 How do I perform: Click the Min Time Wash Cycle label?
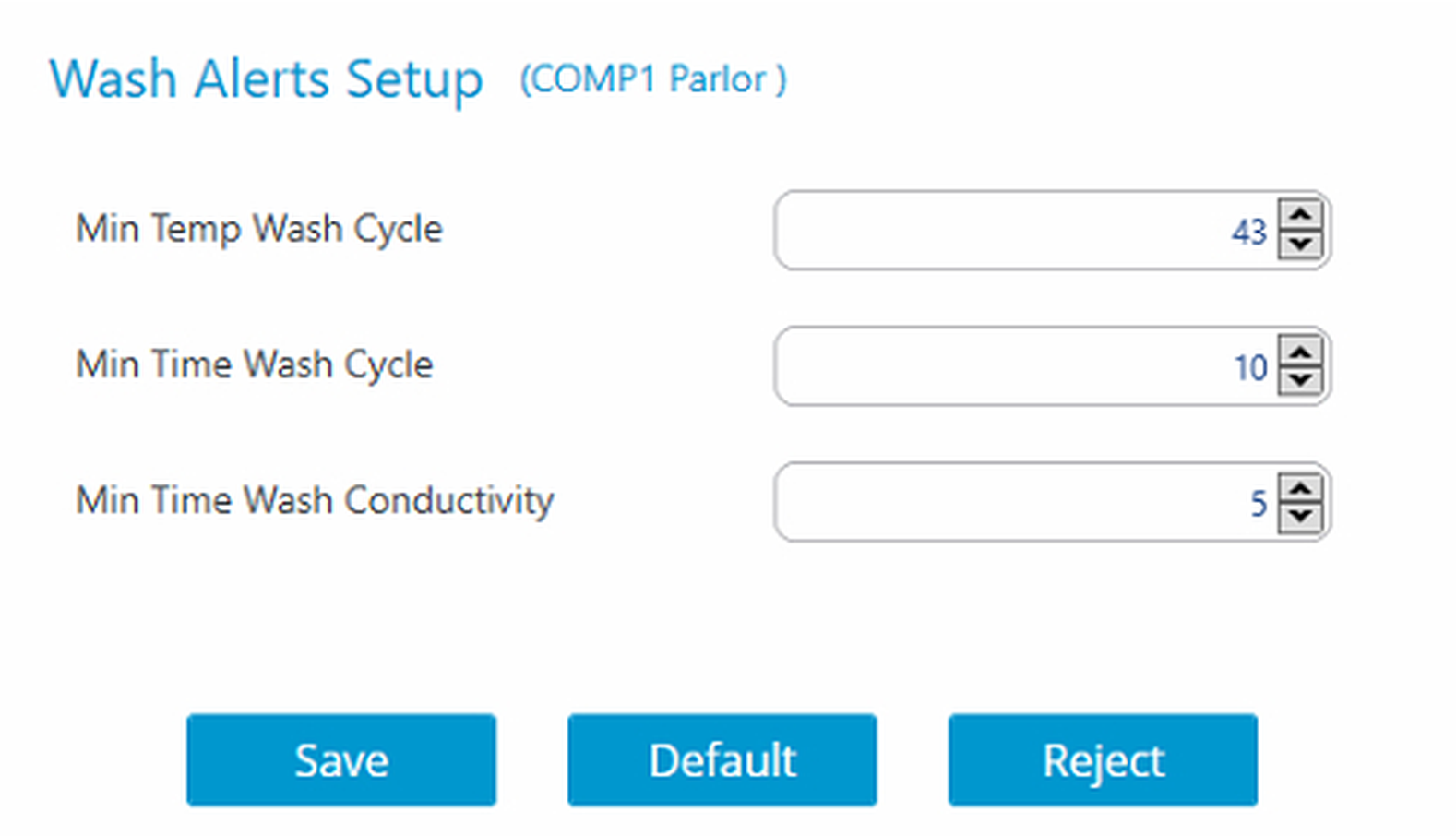click(x=255, y=364)
